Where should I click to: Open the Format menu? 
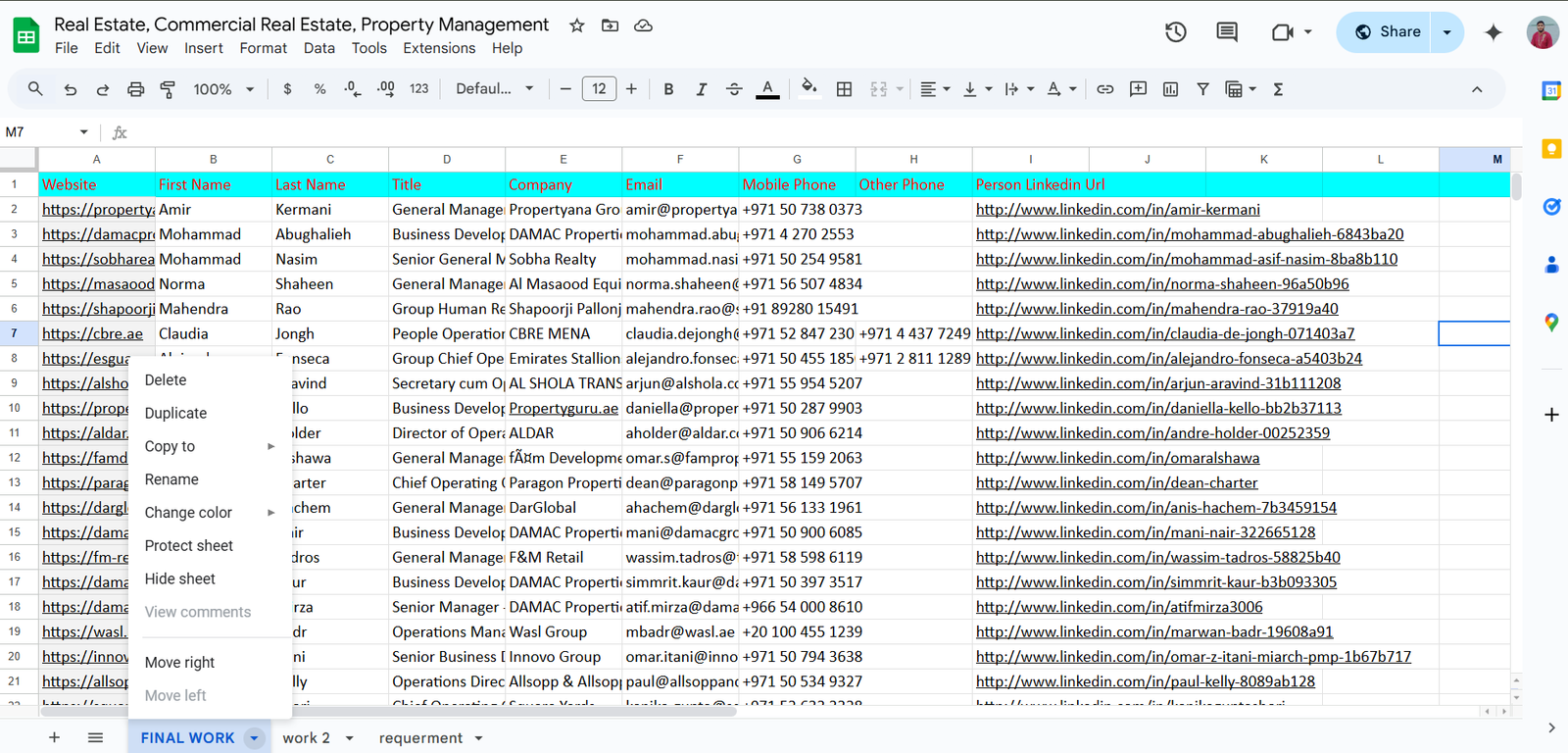pyautogui.click(x=263, y=48)
